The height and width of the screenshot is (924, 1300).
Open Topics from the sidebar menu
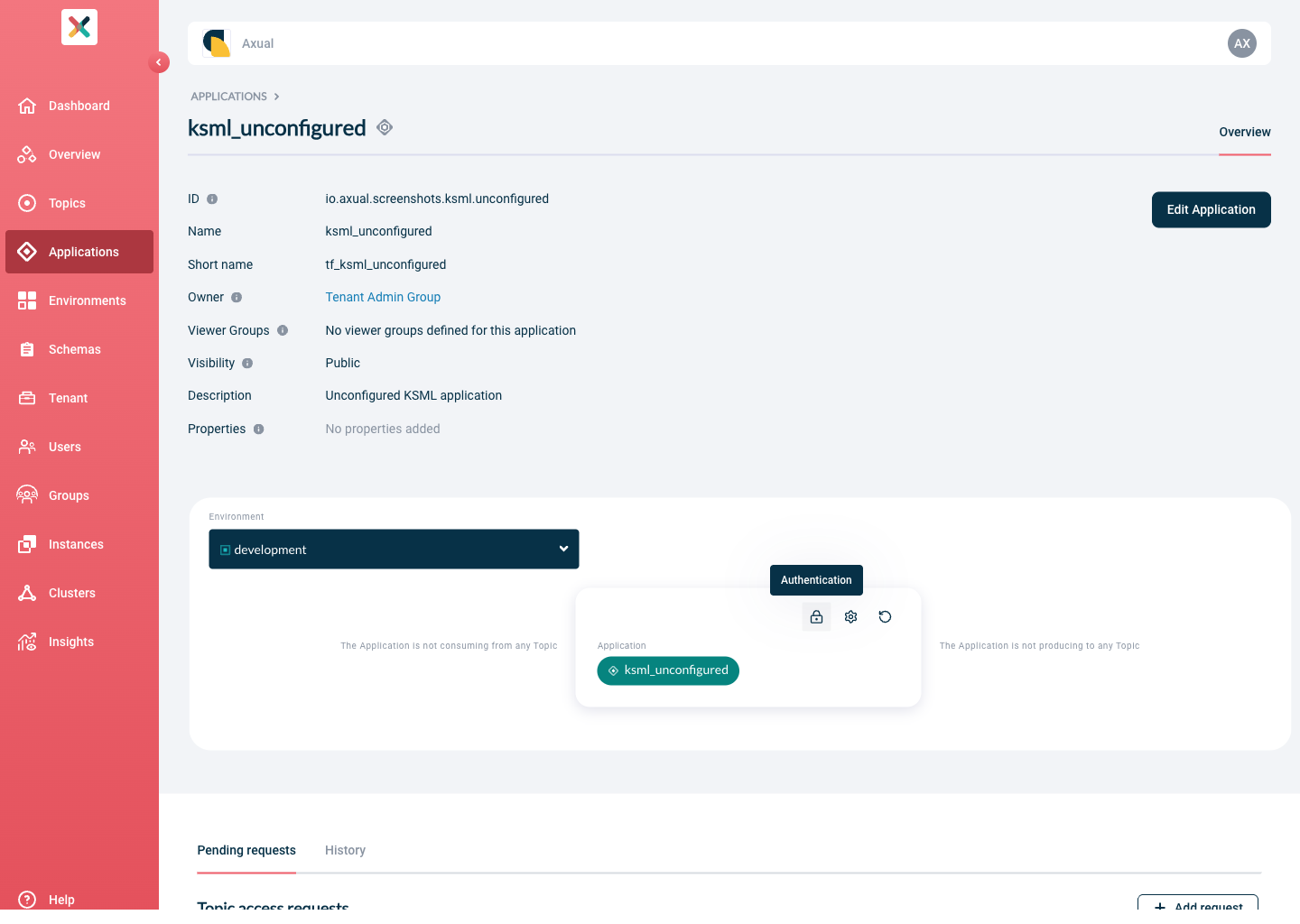(79, 203)
